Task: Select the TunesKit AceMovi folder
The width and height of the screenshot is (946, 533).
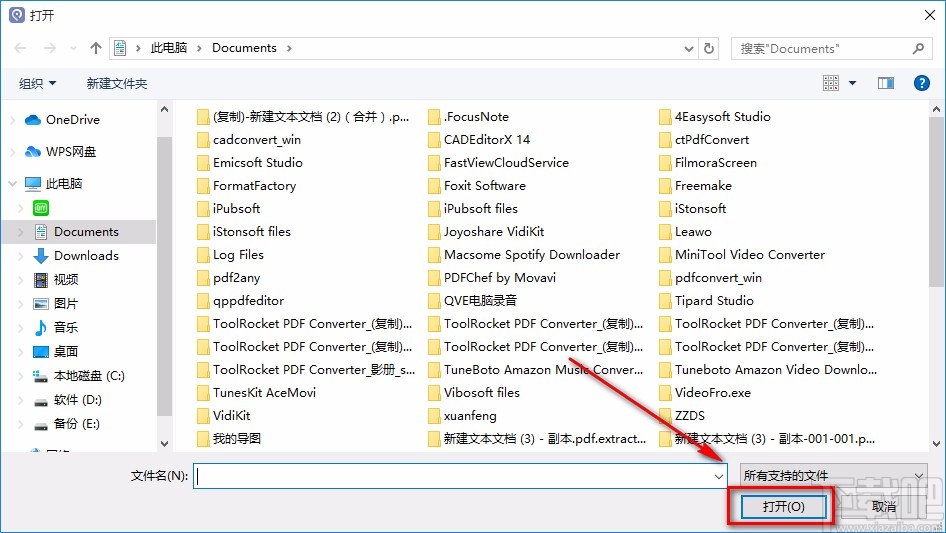Action: (256, 393)
